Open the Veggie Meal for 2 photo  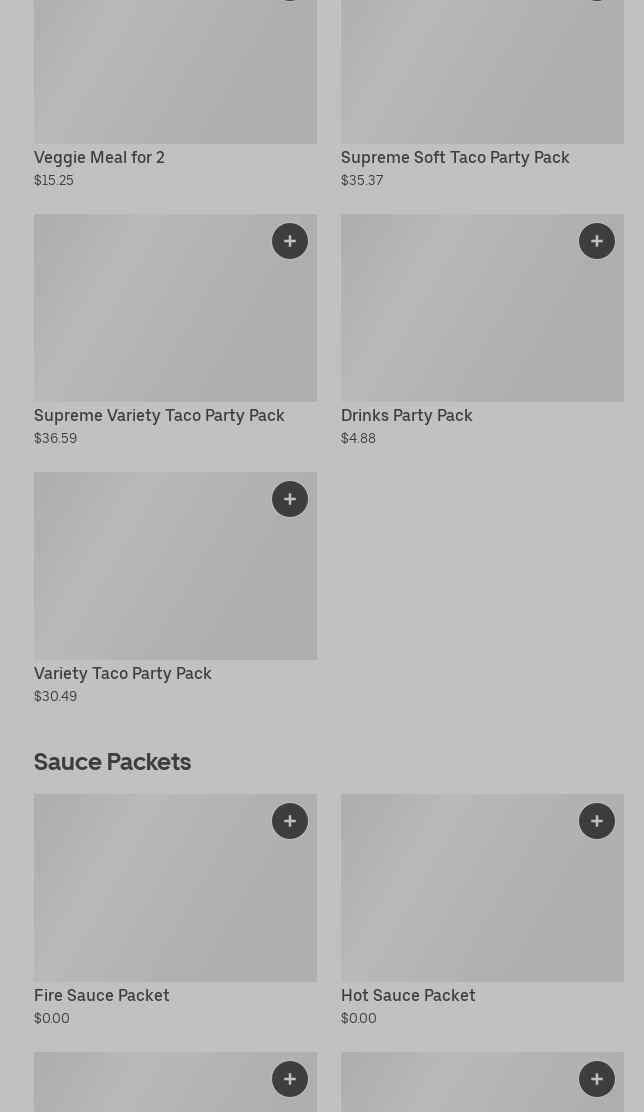pos(175,70)
